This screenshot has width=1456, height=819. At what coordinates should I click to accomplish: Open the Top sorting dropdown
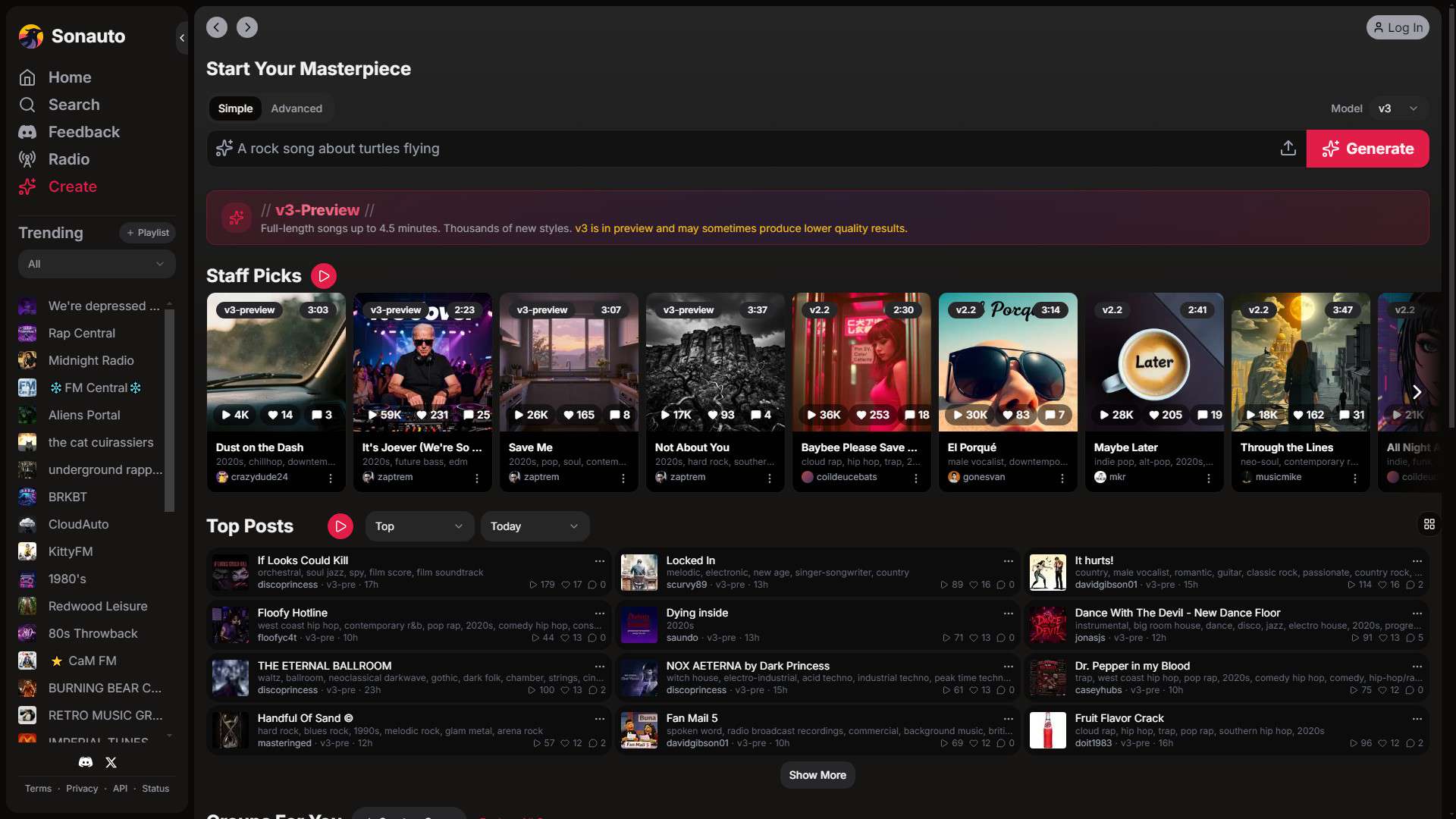[419, 526]
